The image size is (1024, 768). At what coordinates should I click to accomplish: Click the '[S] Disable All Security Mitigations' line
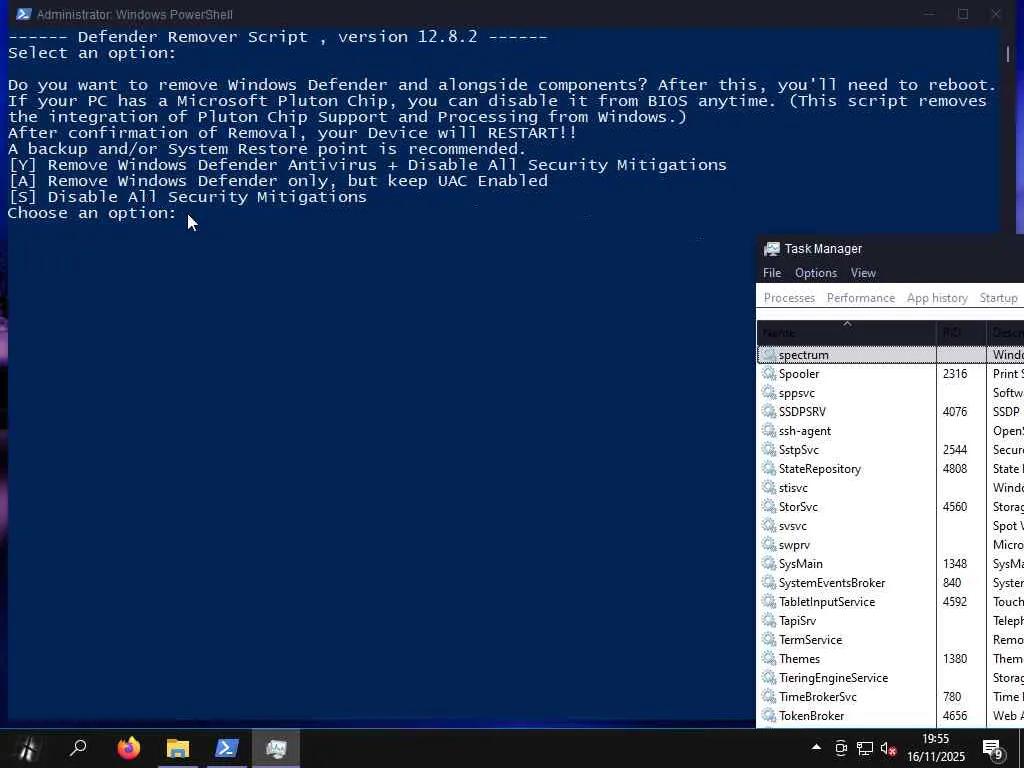point(187,197)
